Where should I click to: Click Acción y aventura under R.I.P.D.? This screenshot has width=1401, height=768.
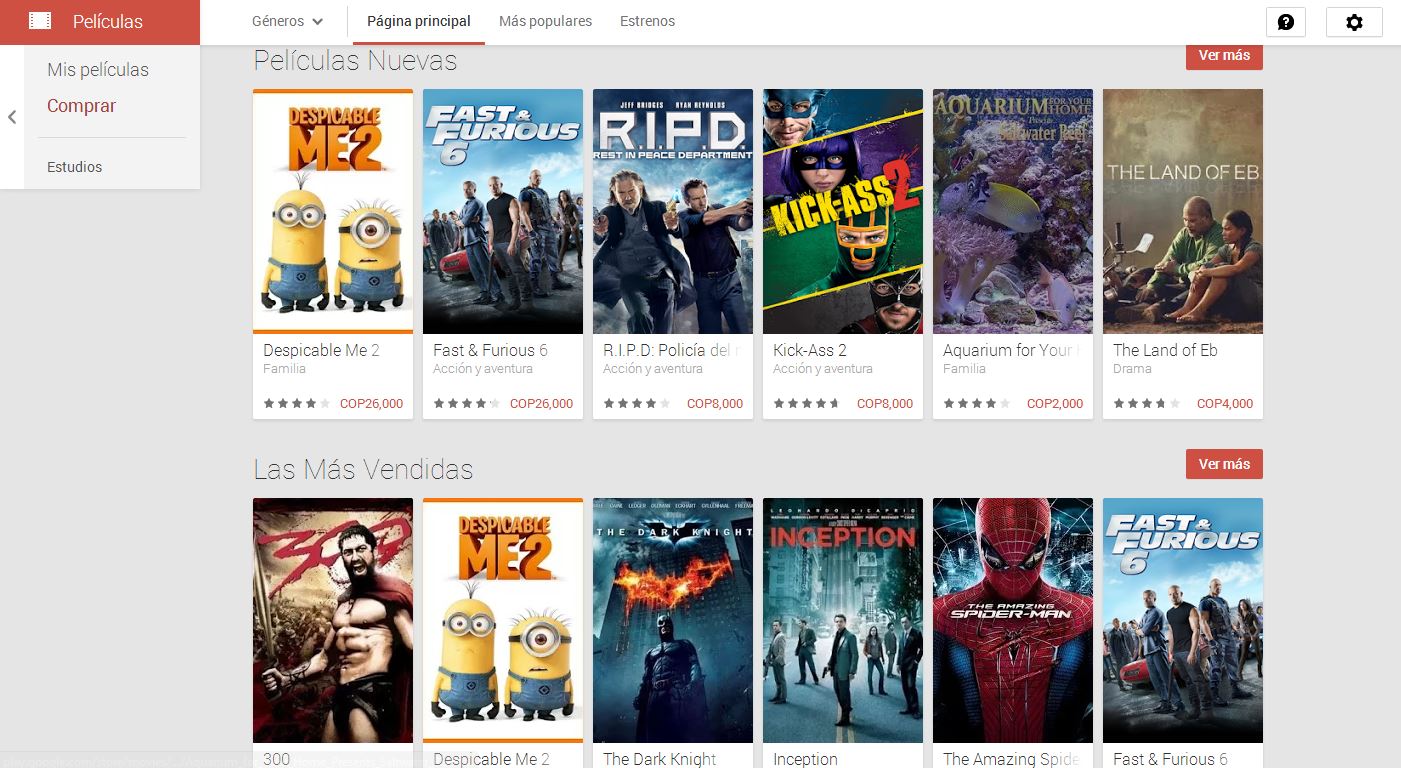tap(653, 369)
